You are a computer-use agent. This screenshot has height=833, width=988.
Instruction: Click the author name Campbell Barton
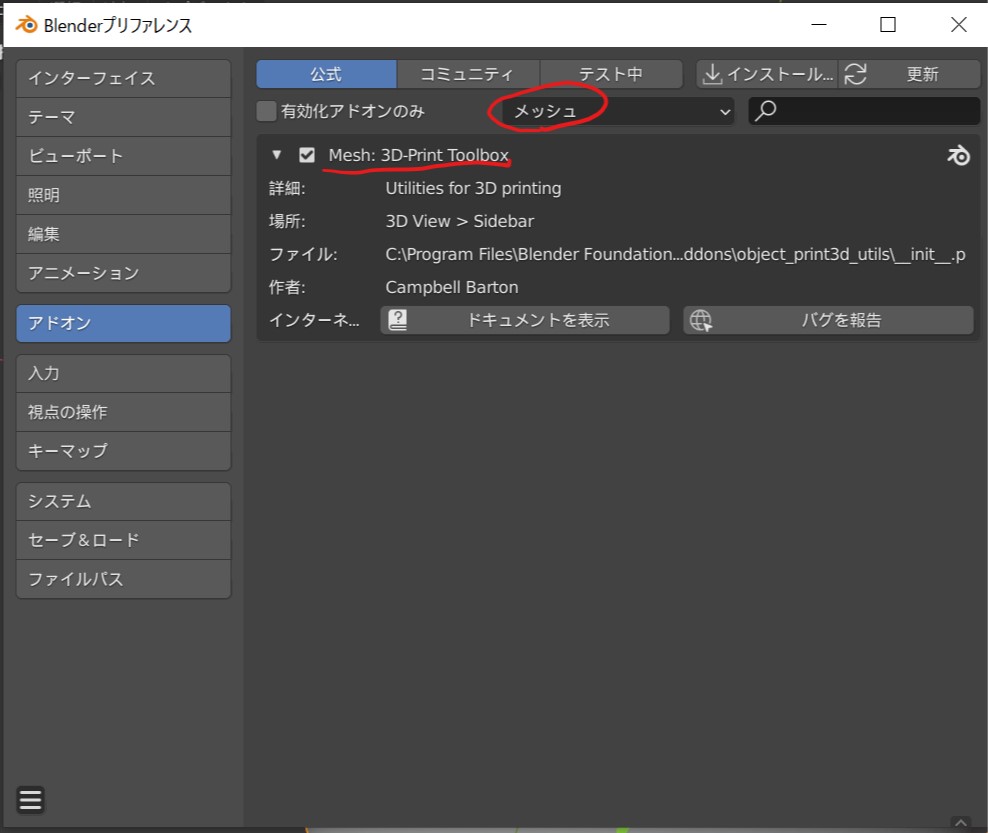click(x=452, y=287)
